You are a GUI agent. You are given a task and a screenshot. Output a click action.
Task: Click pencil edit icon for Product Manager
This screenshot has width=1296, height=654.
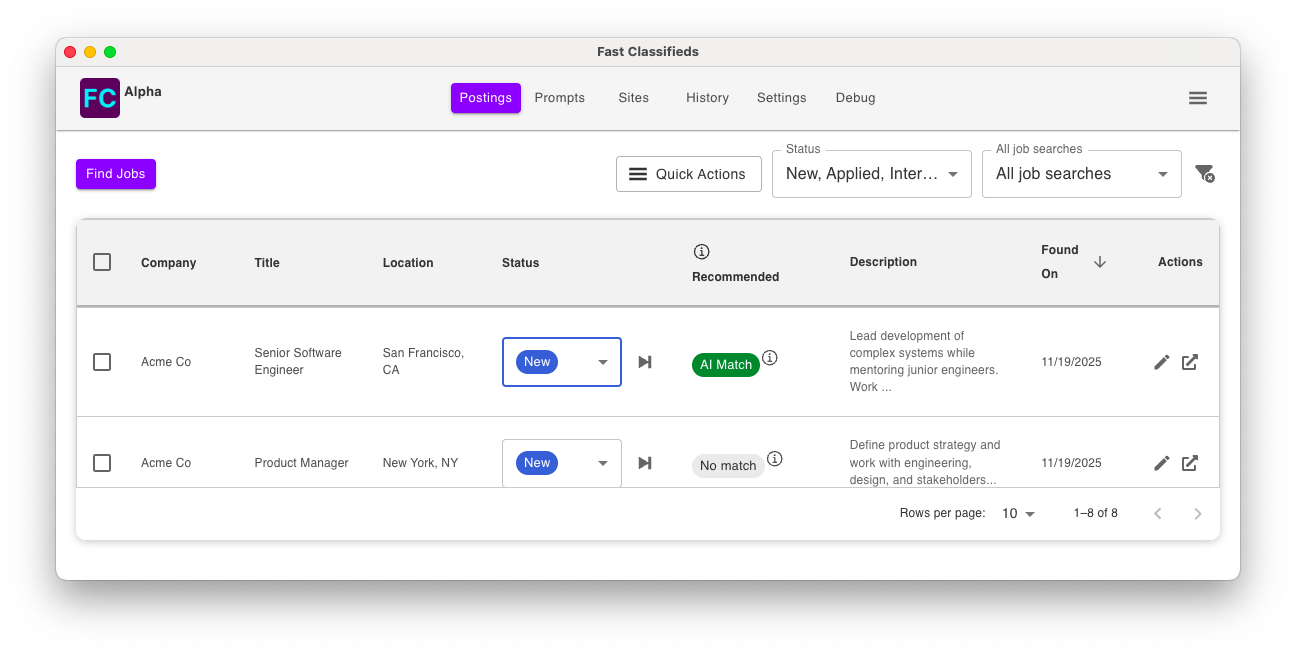(1161, 463)
